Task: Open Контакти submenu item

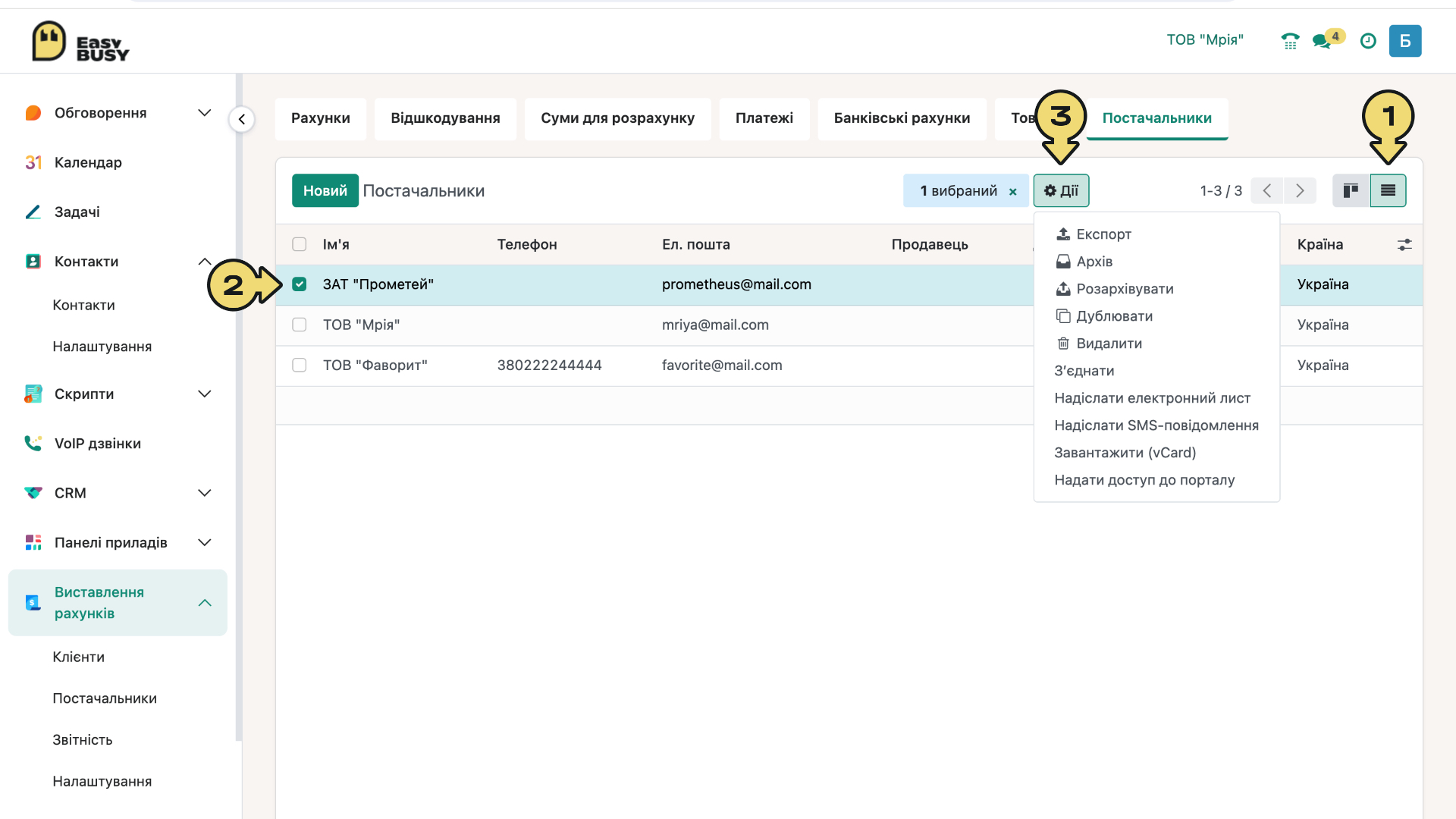Action: (x=84, y=306)
